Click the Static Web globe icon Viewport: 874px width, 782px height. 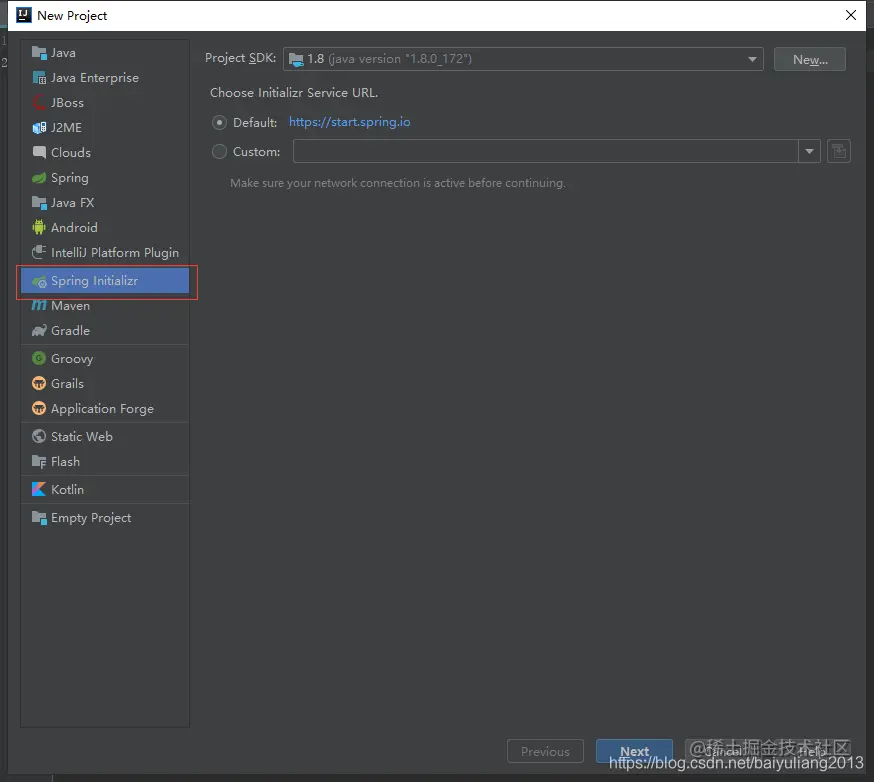tap(39, 436)
